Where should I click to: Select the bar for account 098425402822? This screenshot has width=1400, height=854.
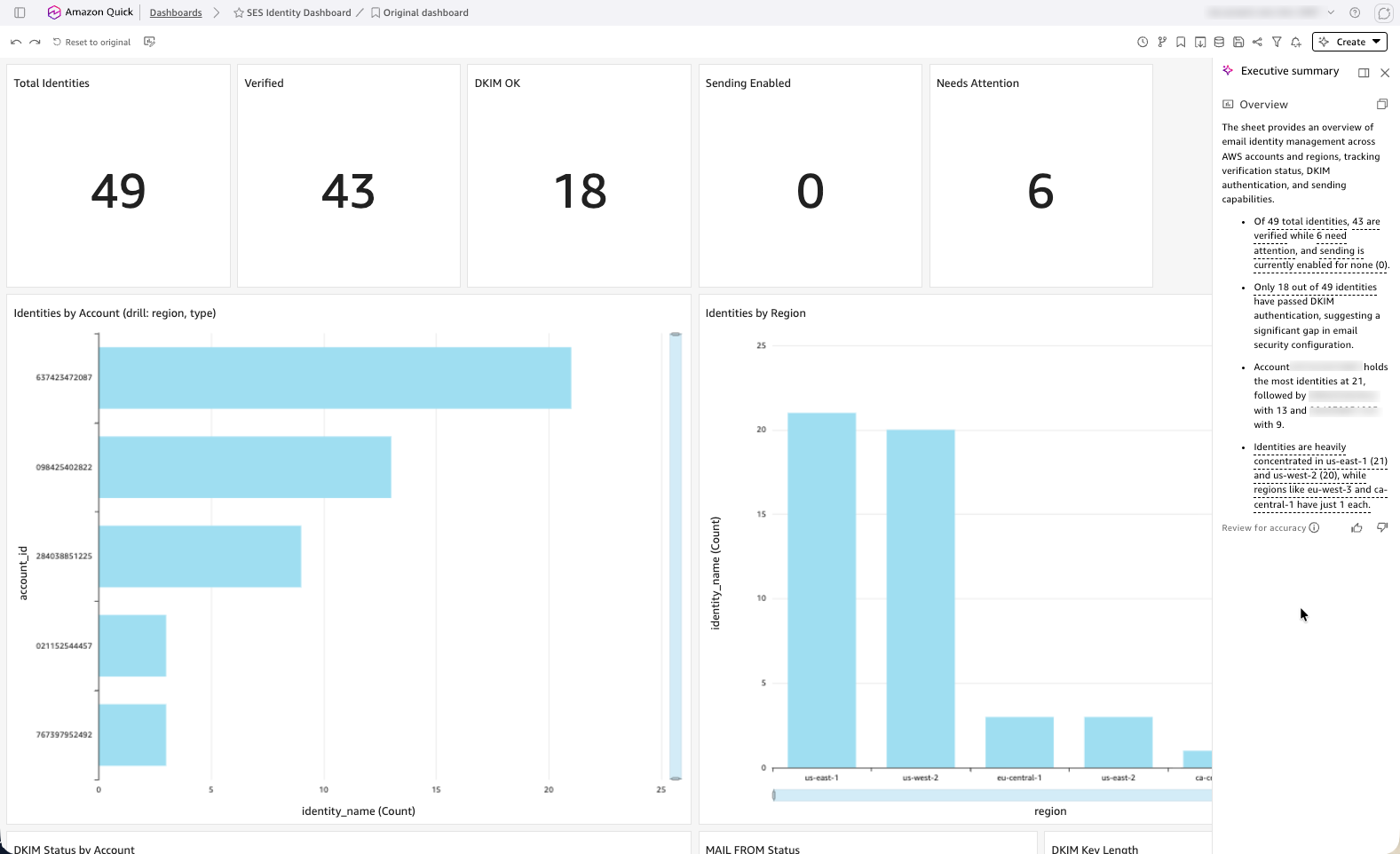pyautogui.click(x=245, y=467)
